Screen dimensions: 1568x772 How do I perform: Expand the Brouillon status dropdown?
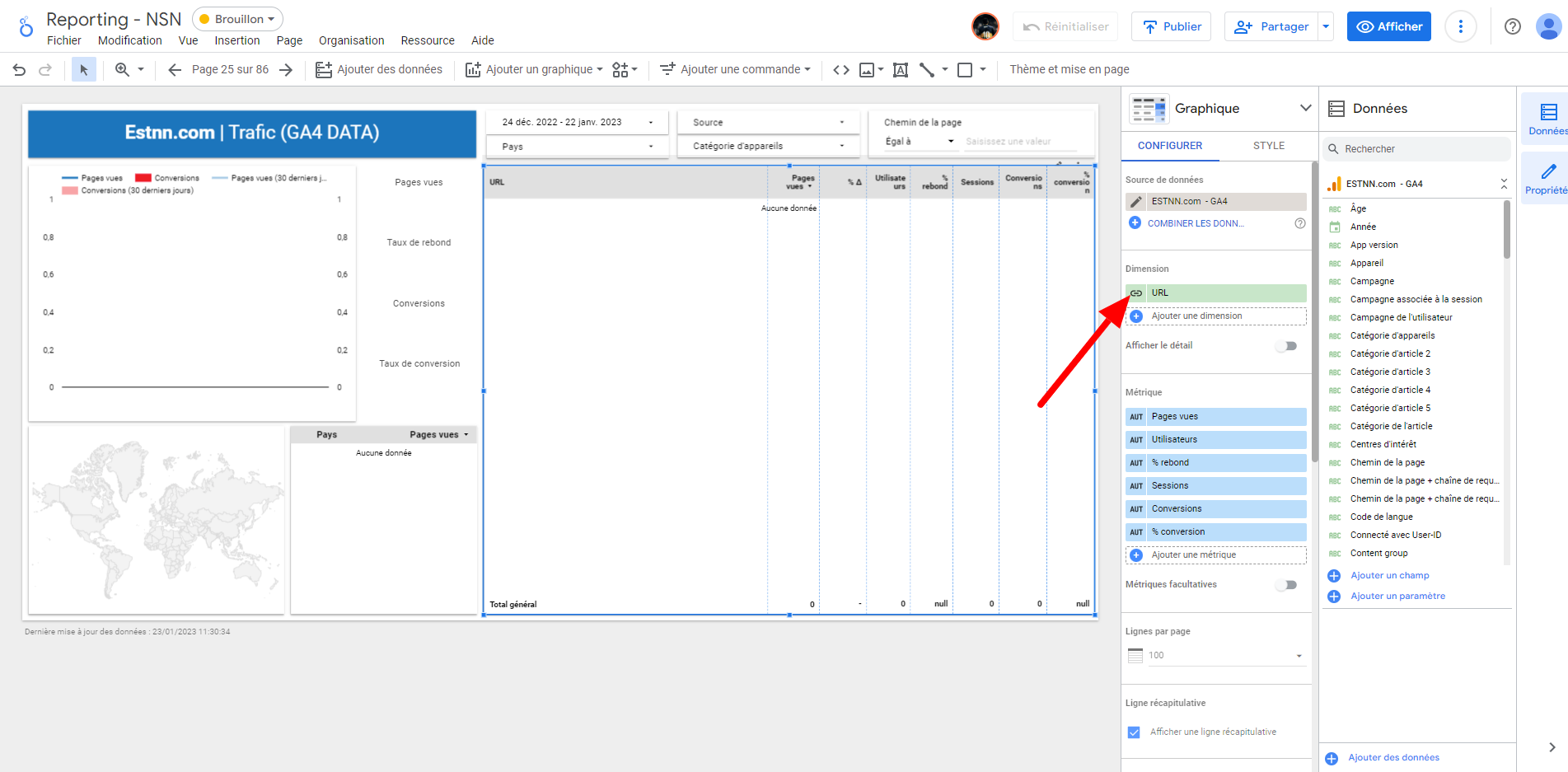[238, 19]
